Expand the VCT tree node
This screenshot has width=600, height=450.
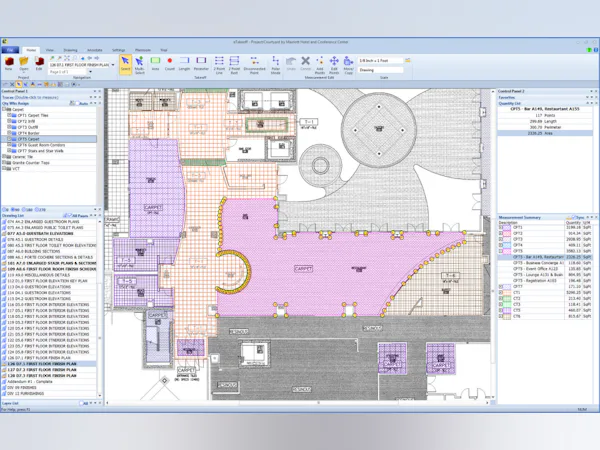pyautogui.click(x=4, y=168)
